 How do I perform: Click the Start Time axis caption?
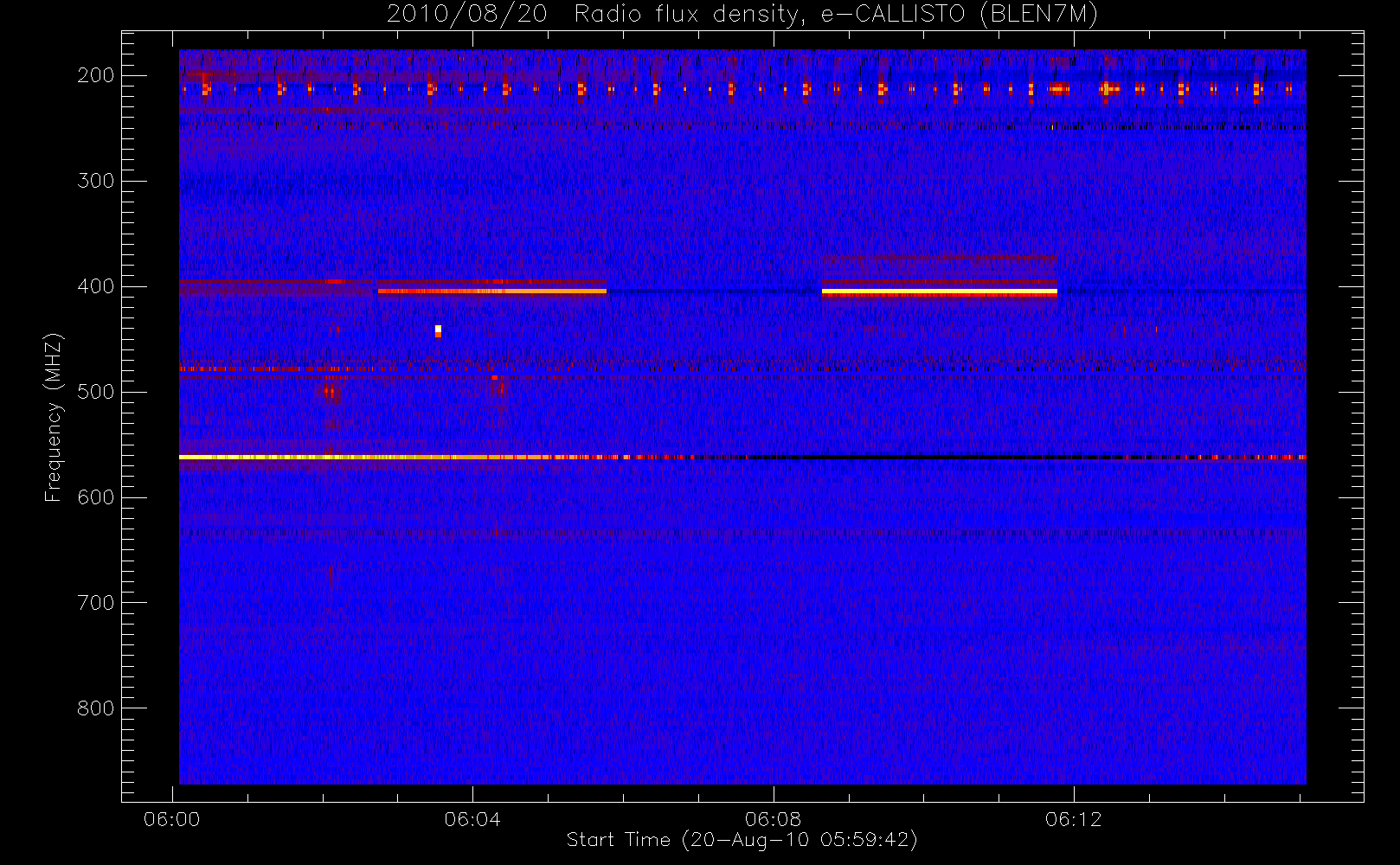click(x=742, y=840)
